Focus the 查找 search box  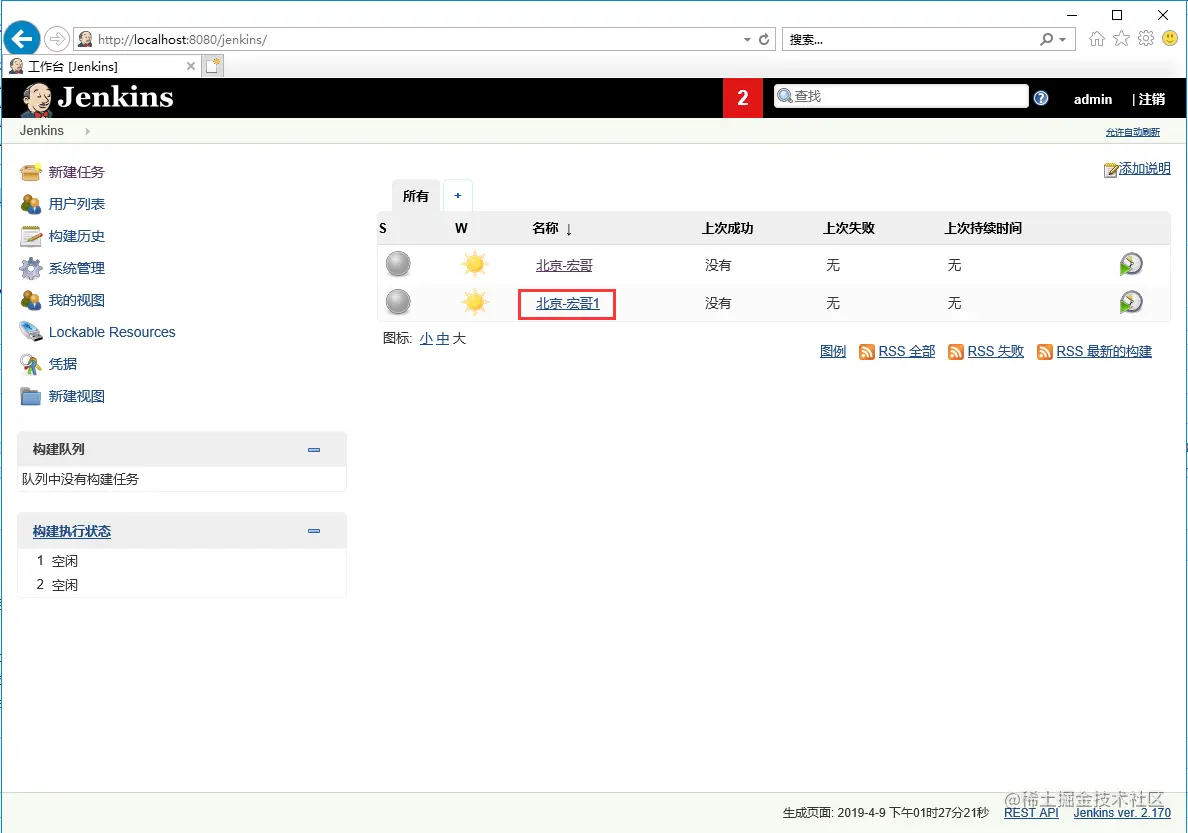901,96
